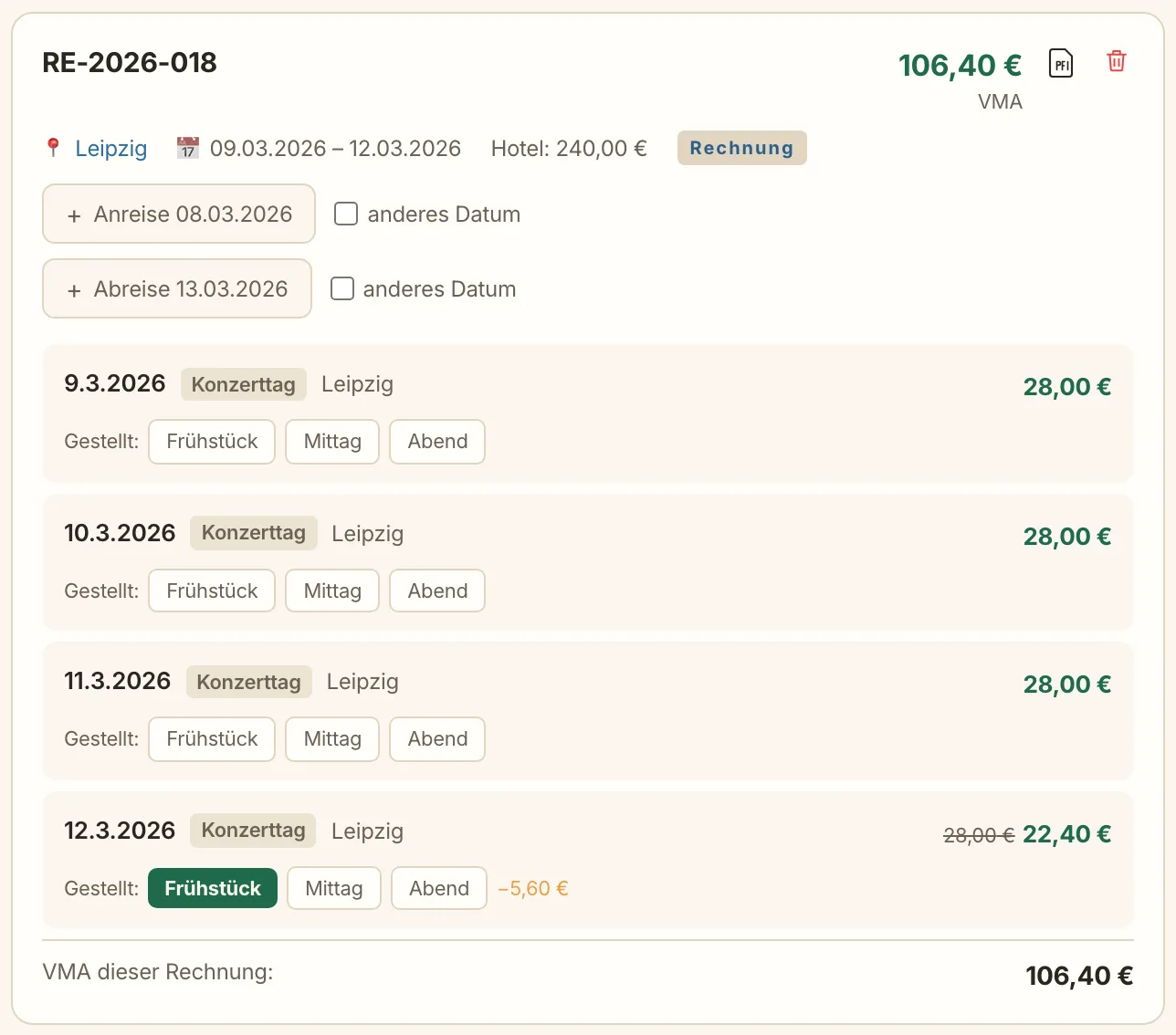
Task: Delete invoice RE-2026-018 with trash icon
Action: click(1116, 61)
